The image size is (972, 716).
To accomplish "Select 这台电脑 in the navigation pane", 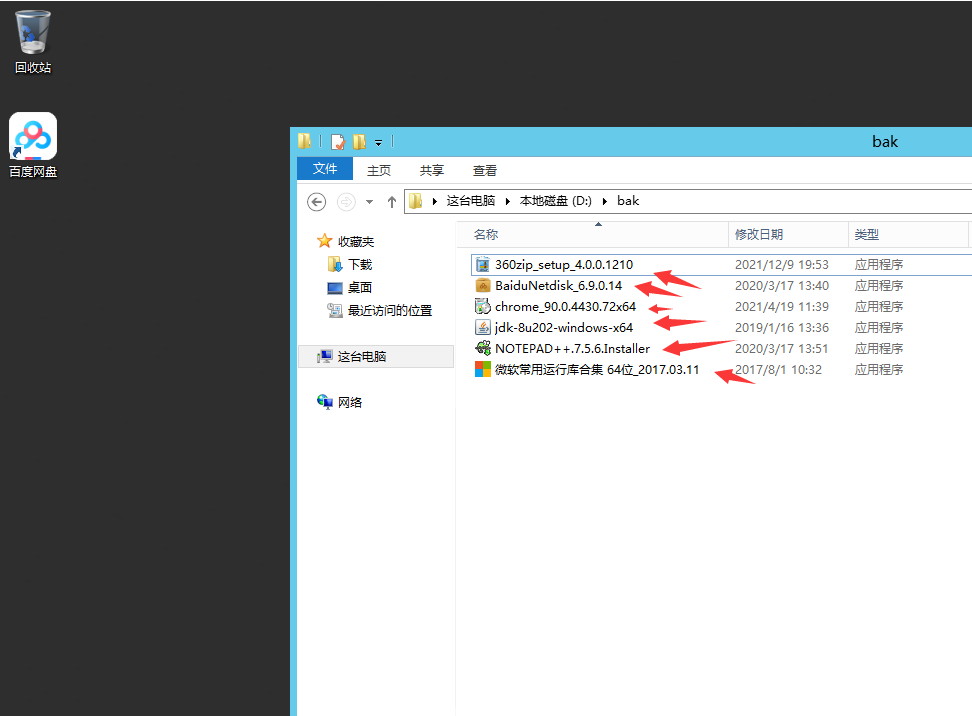I will (x=361, y=356).
